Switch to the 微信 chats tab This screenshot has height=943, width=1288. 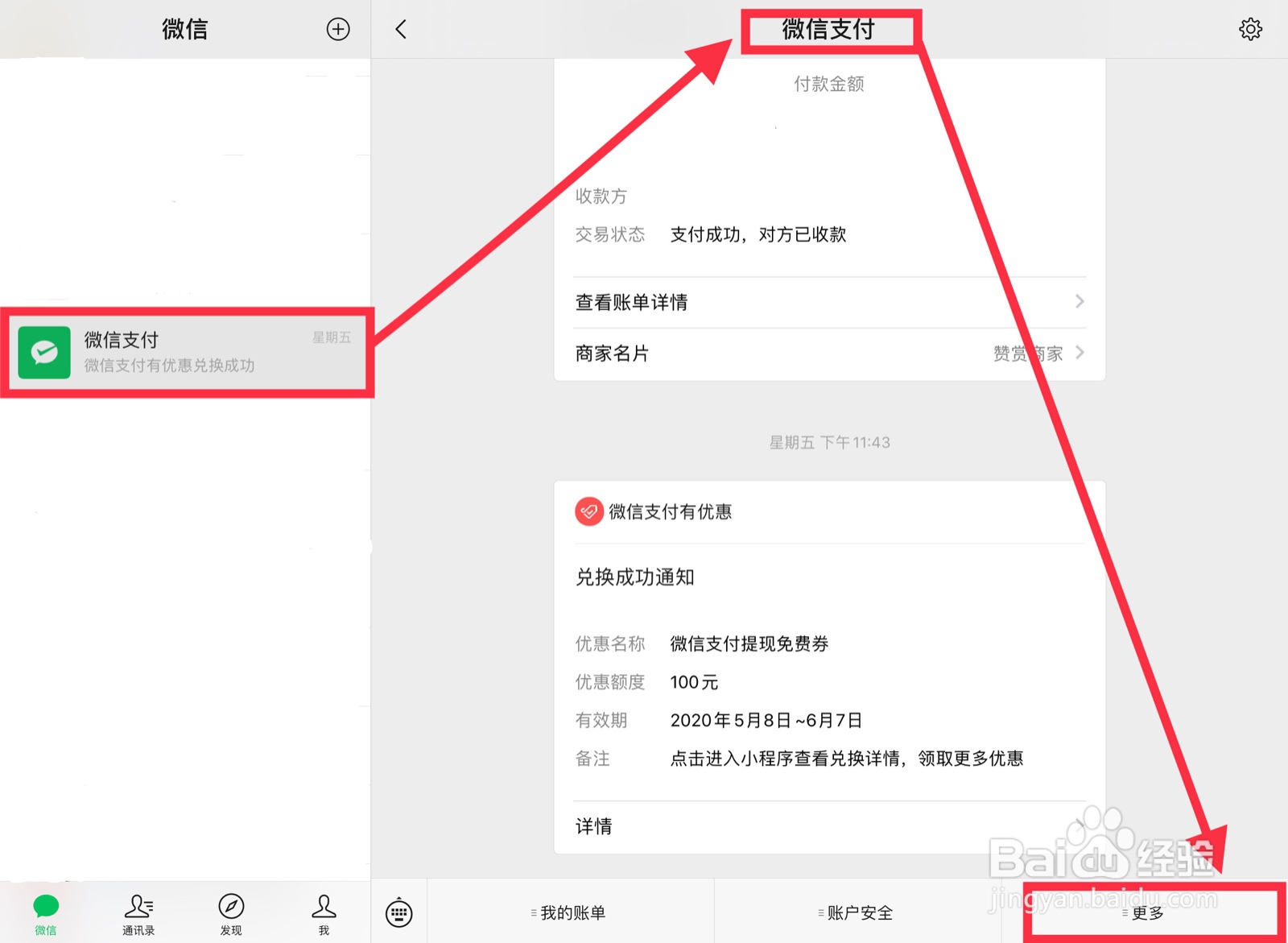tap(46, 914)
